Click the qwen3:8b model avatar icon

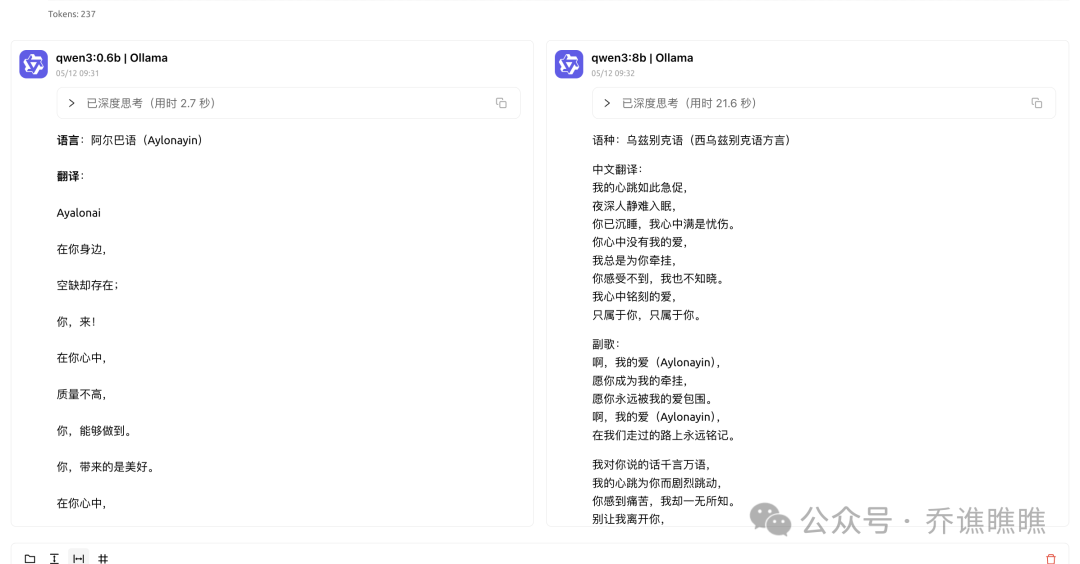point(569,64)
